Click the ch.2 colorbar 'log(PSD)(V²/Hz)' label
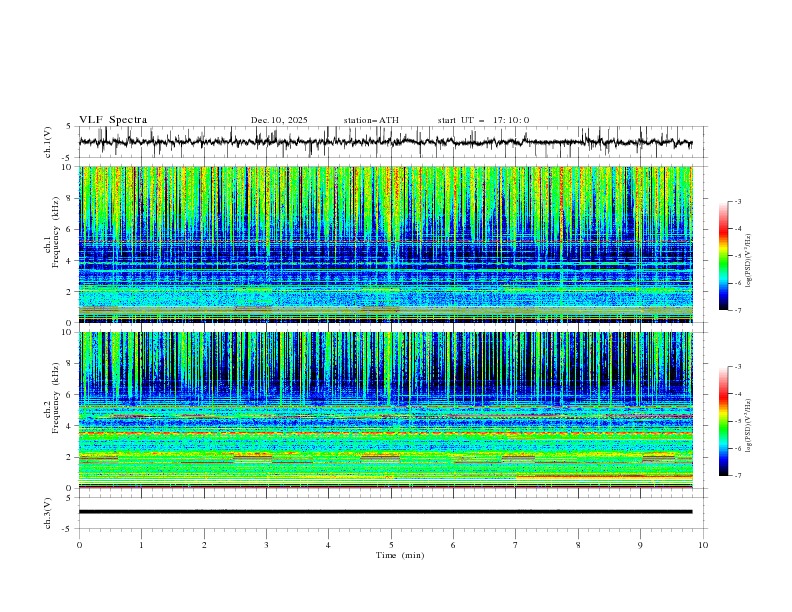The image size is (792, 612). [x=748, y=426]
